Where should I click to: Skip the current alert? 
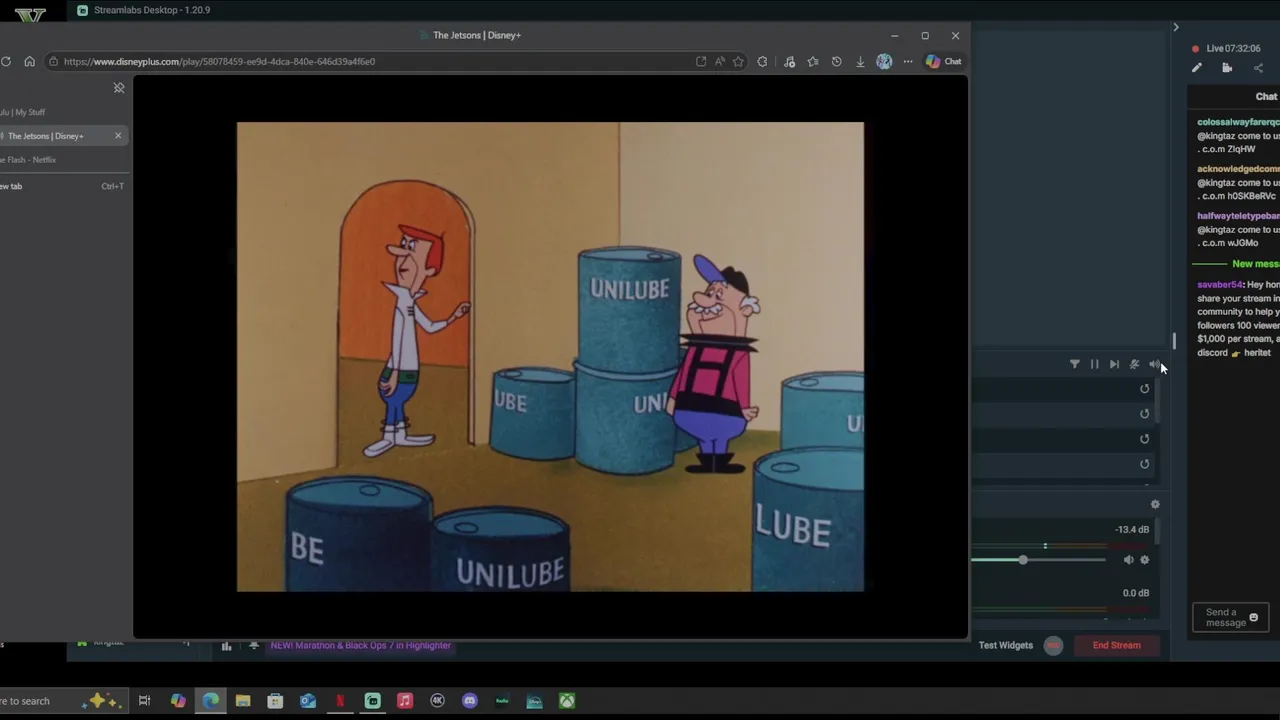[x=1114, y=364]
